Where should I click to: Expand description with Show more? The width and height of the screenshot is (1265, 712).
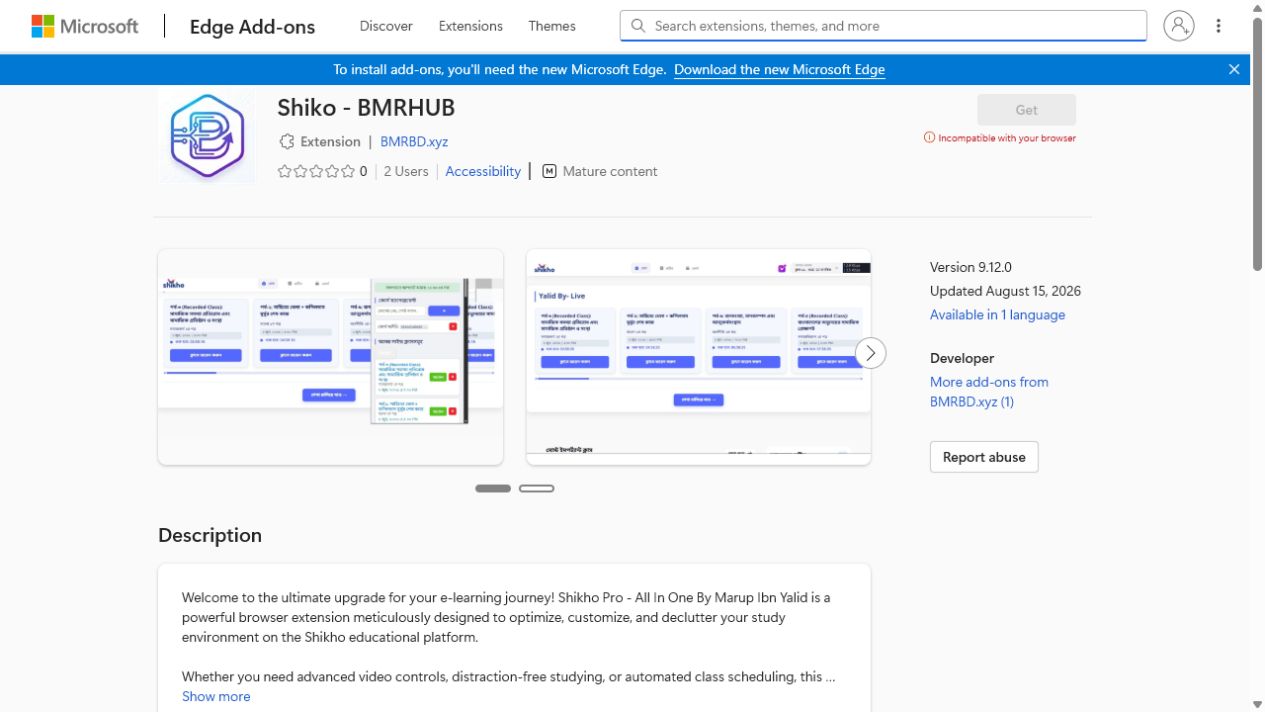point(216,696)
